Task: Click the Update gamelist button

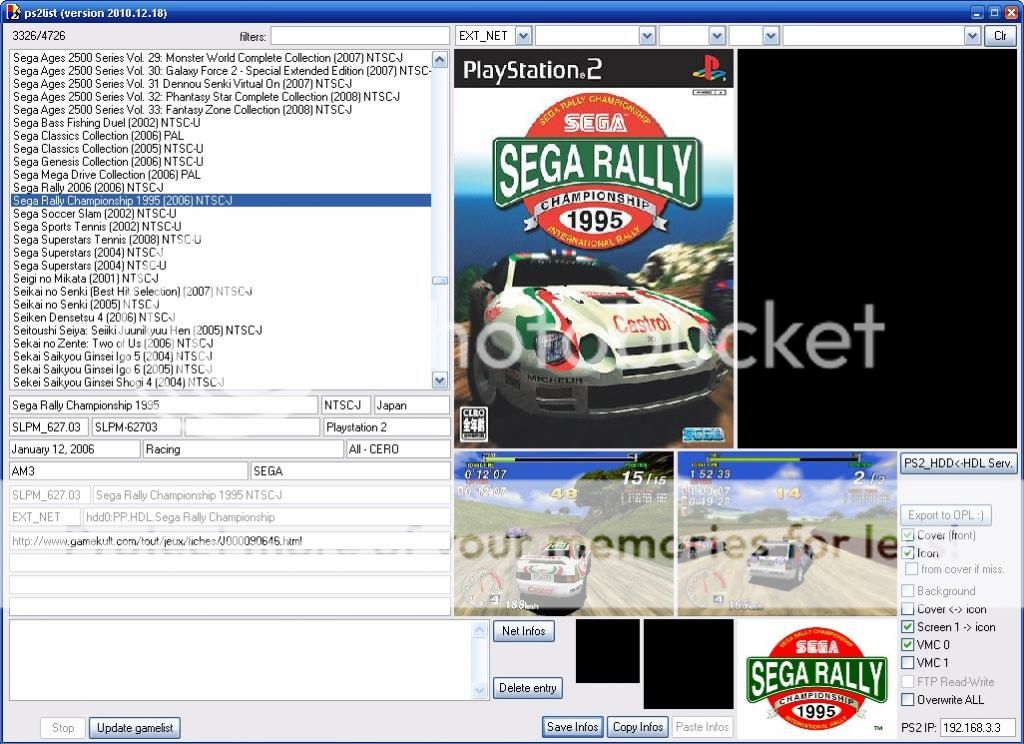Action: [x=134, y=727]
